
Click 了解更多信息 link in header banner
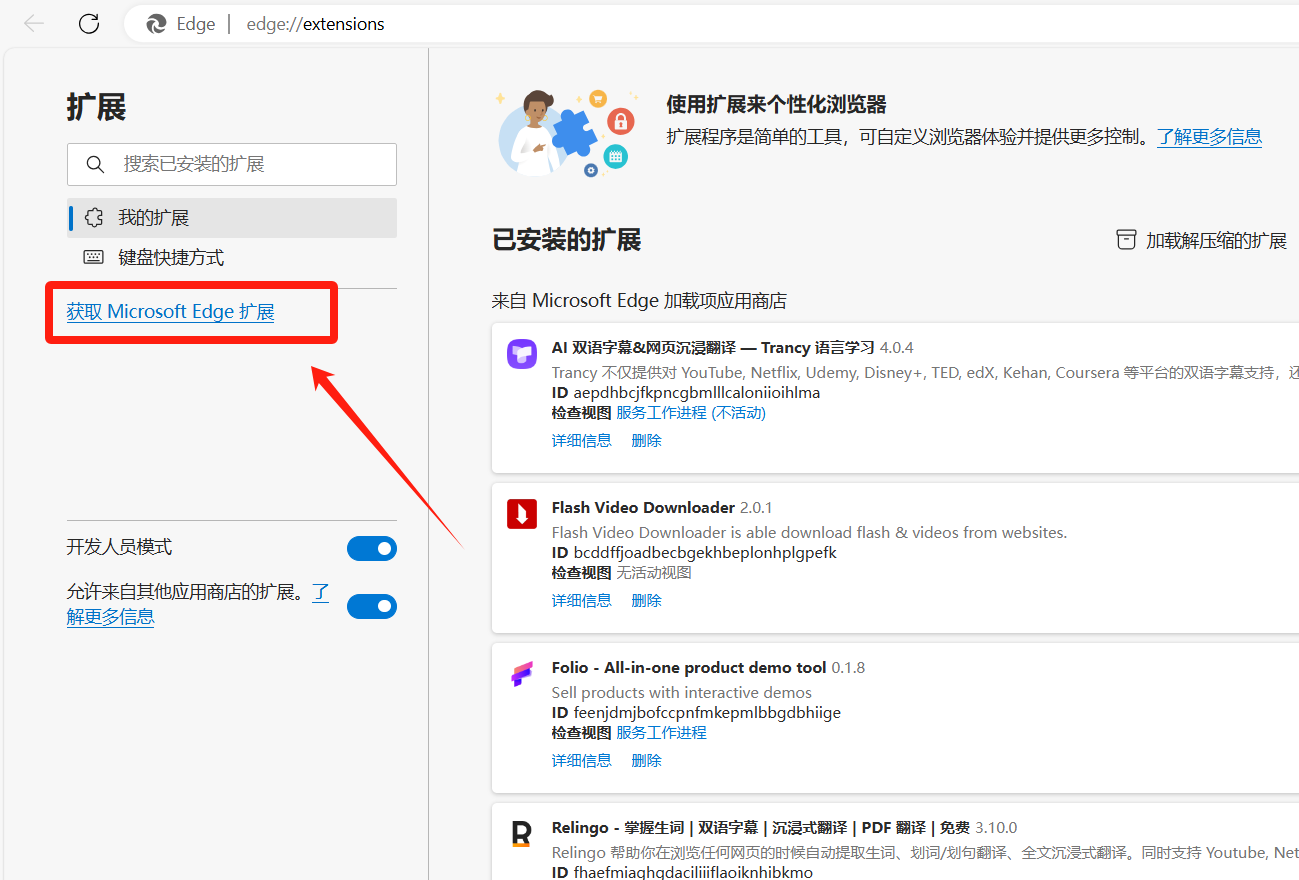(x=1209, y=137)
